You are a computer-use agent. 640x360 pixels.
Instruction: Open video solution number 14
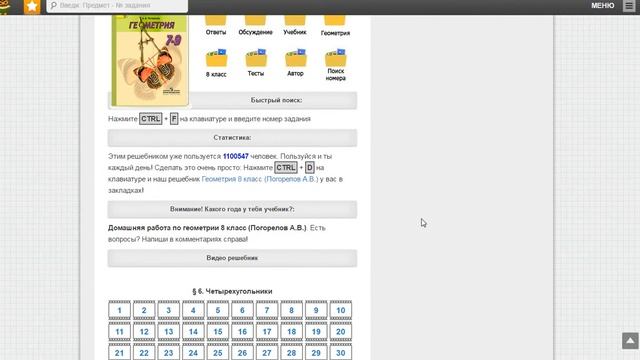[193, 331]
